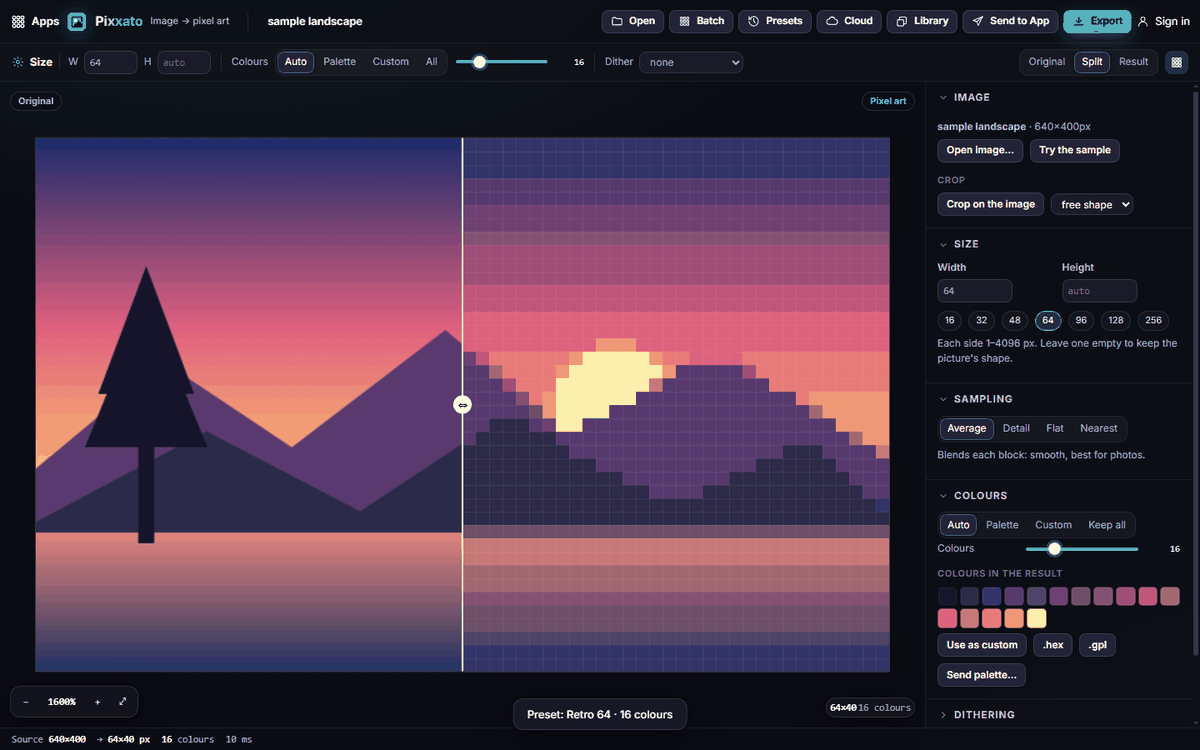The width and height of the screenshot is (1200, 750).
Task: Toggle the pixel grid overlay icon
Action: [x=1176, y=62]
